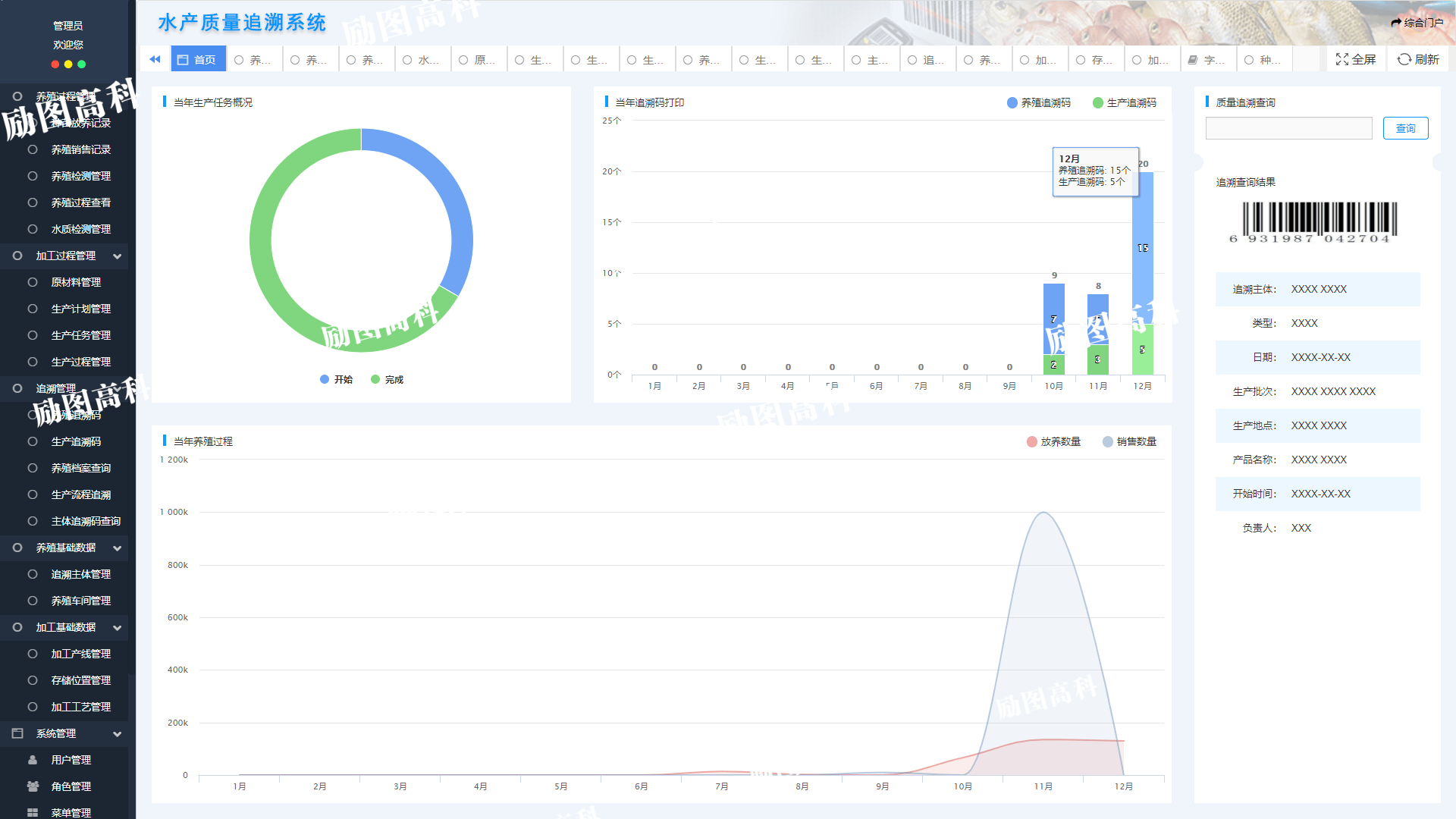Open 水质检测管理 sidebar menu item
This screenshot has height=819, width=1456.
click(x=80, y=229)
